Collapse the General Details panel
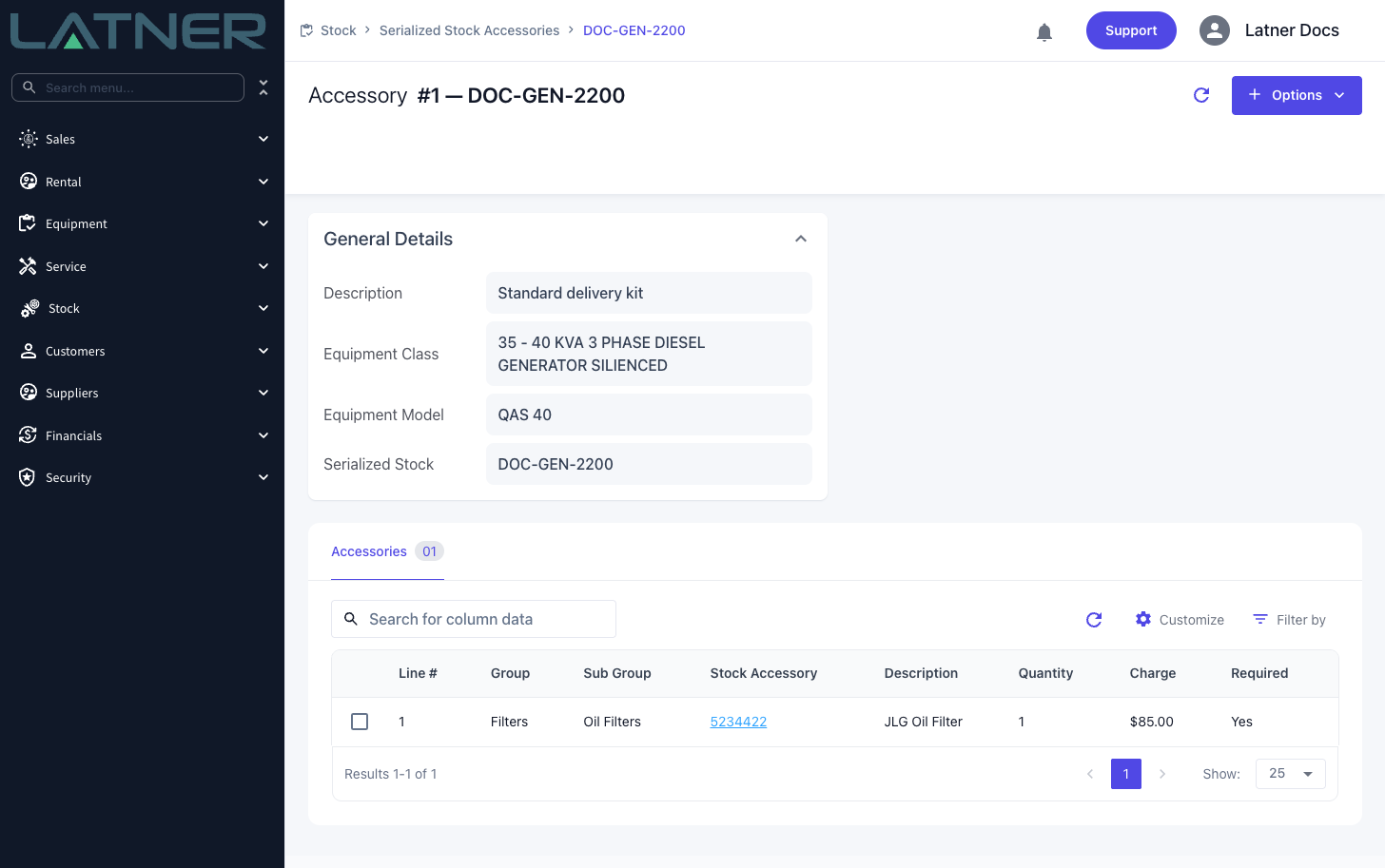The height and width of the screenshot is (868, 1385). [x=801, y=239]
